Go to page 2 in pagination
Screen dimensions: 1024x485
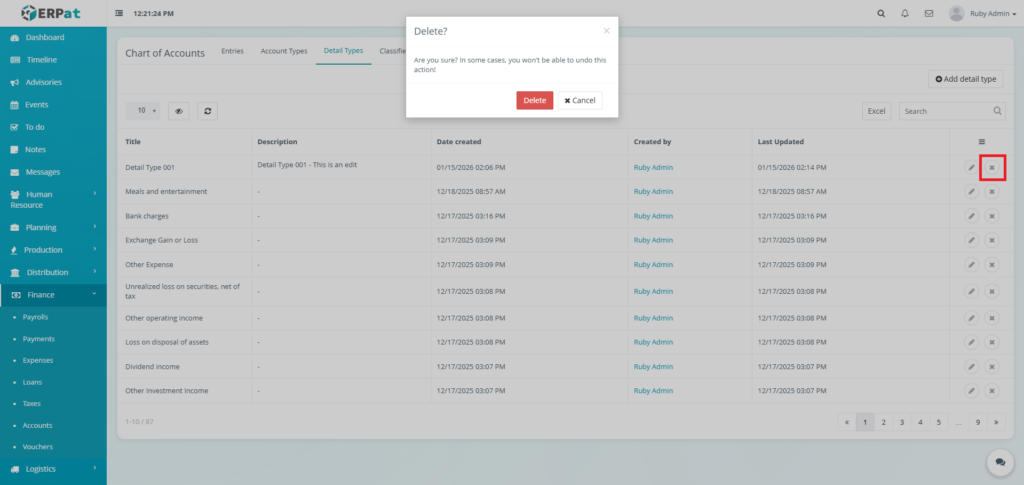[884, 422]
